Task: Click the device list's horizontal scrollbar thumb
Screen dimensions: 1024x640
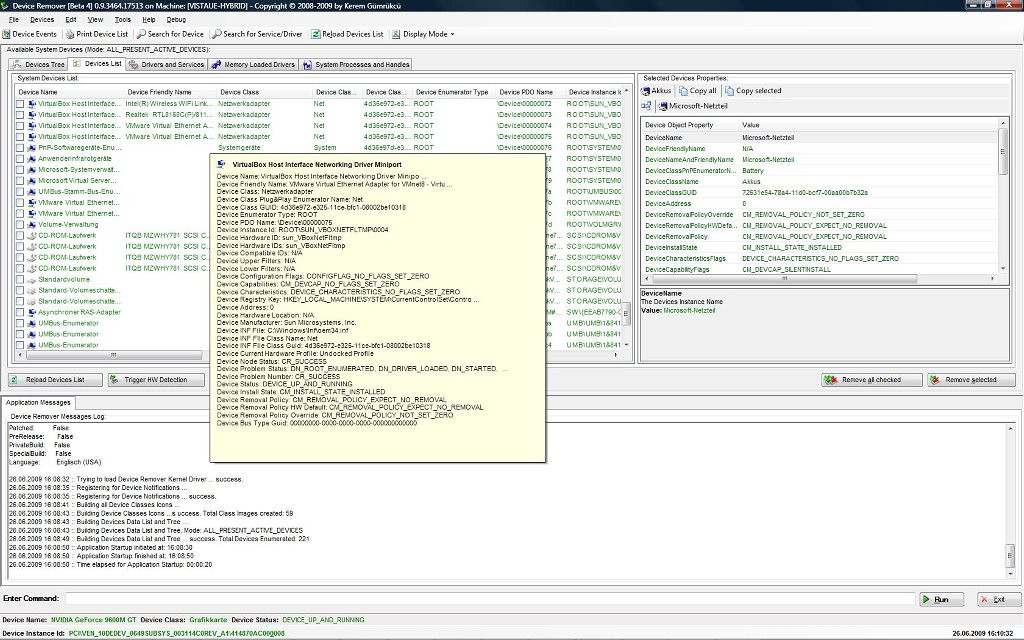Action: point(114,355)
